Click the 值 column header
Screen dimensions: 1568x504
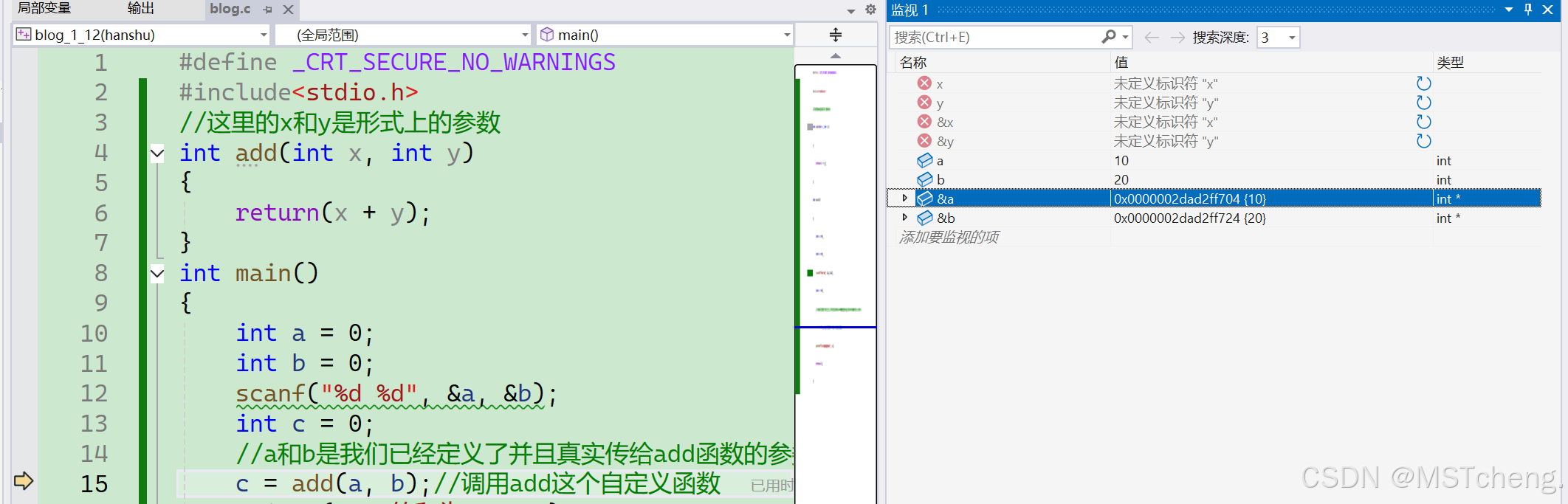pos(1121,63)
